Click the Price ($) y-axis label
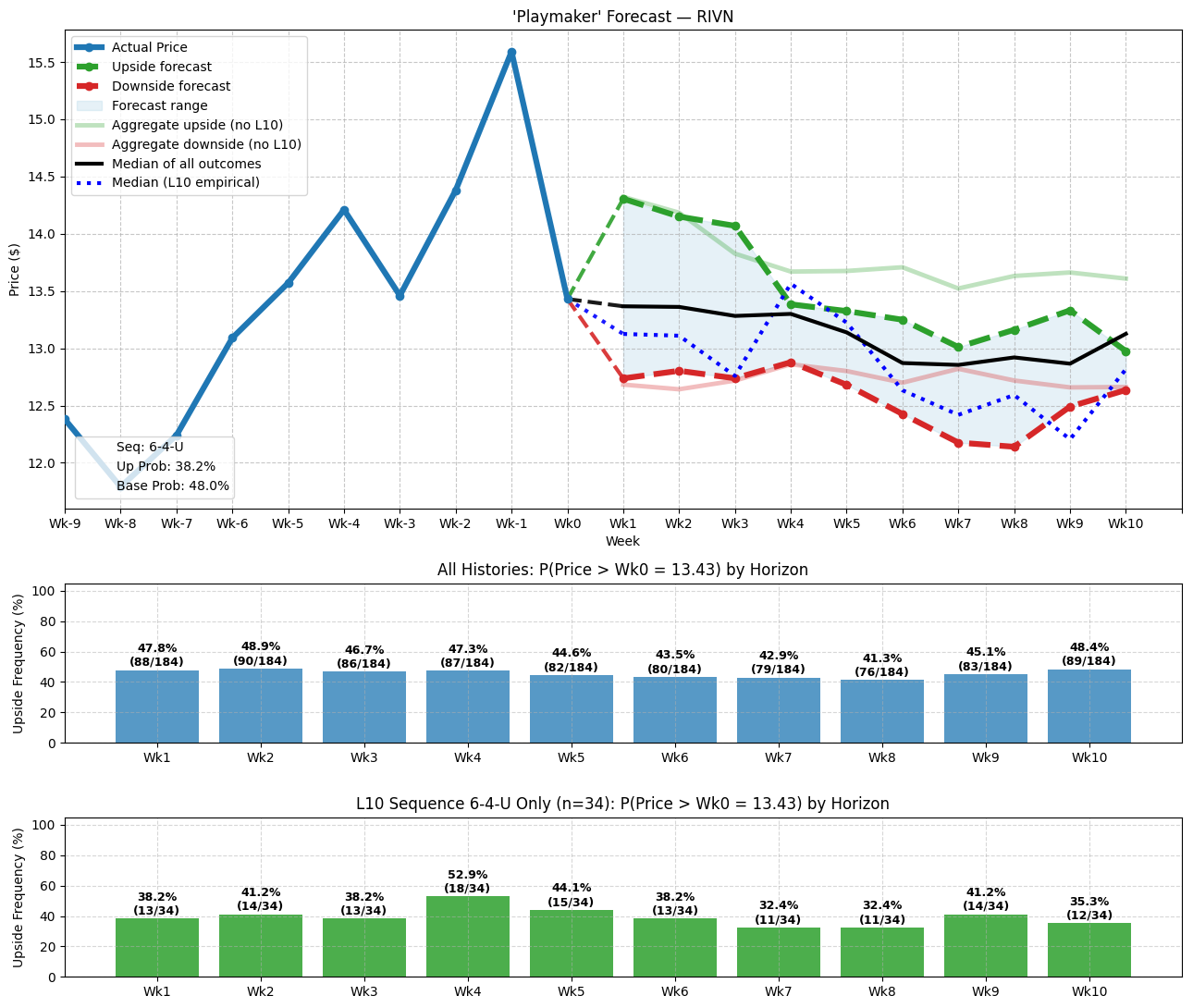 click(14, 269)
